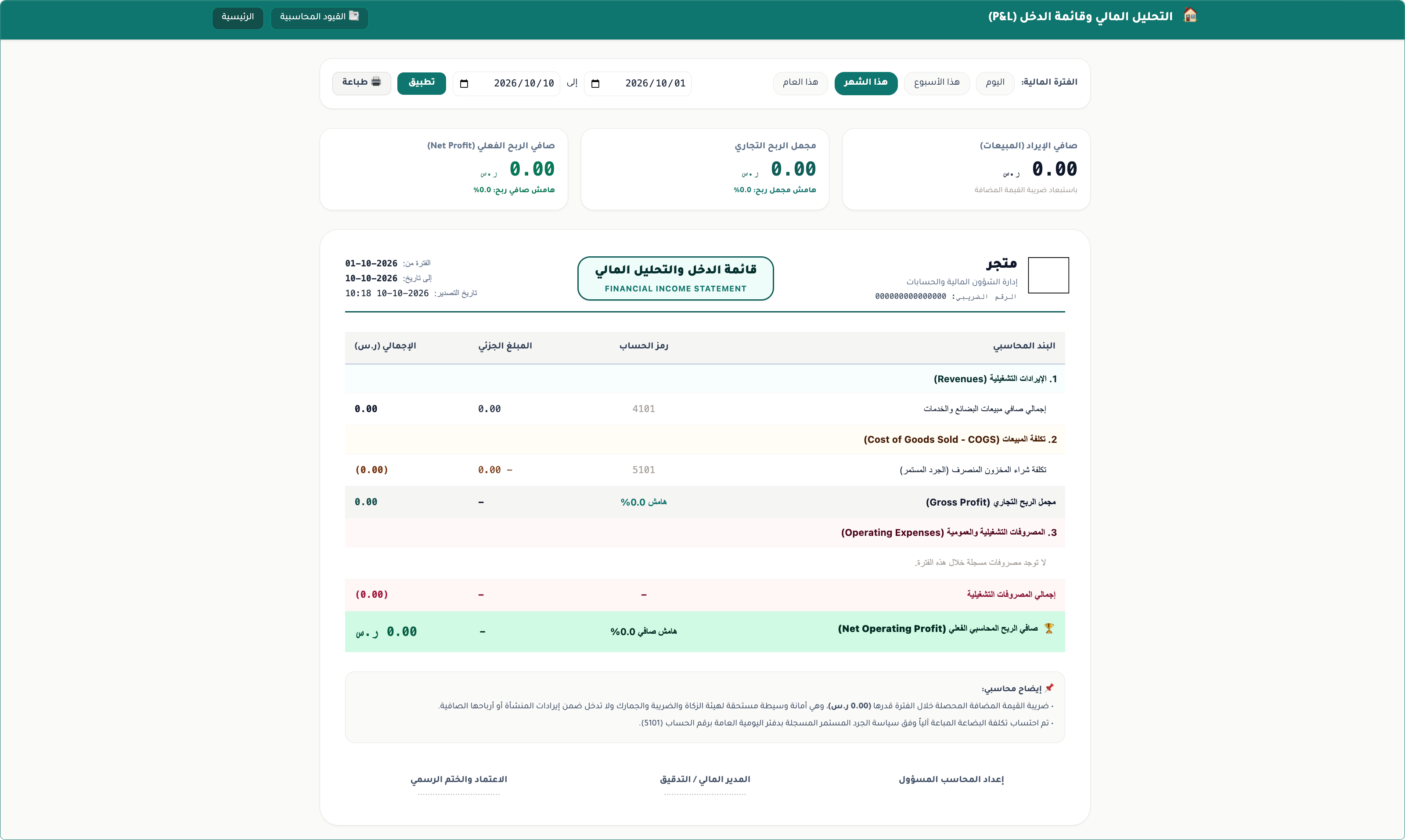Open calendar picker of end date 2026/10/10
The image size is (1405, 840).
tap(464, 84)
